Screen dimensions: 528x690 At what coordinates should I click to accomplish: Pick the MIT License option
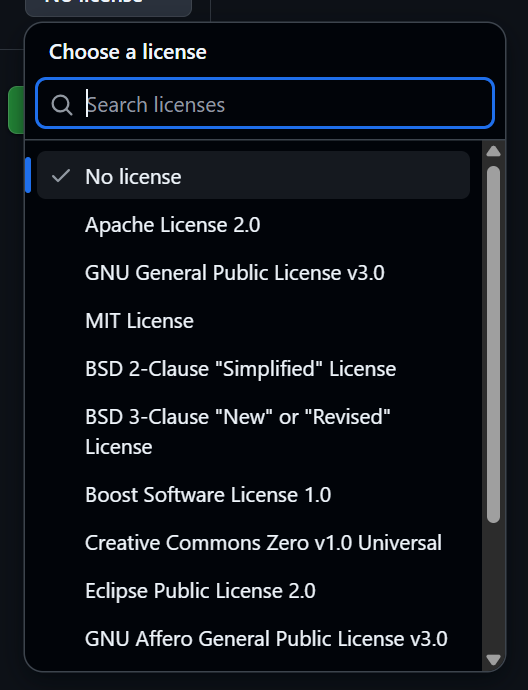(253, 321)
